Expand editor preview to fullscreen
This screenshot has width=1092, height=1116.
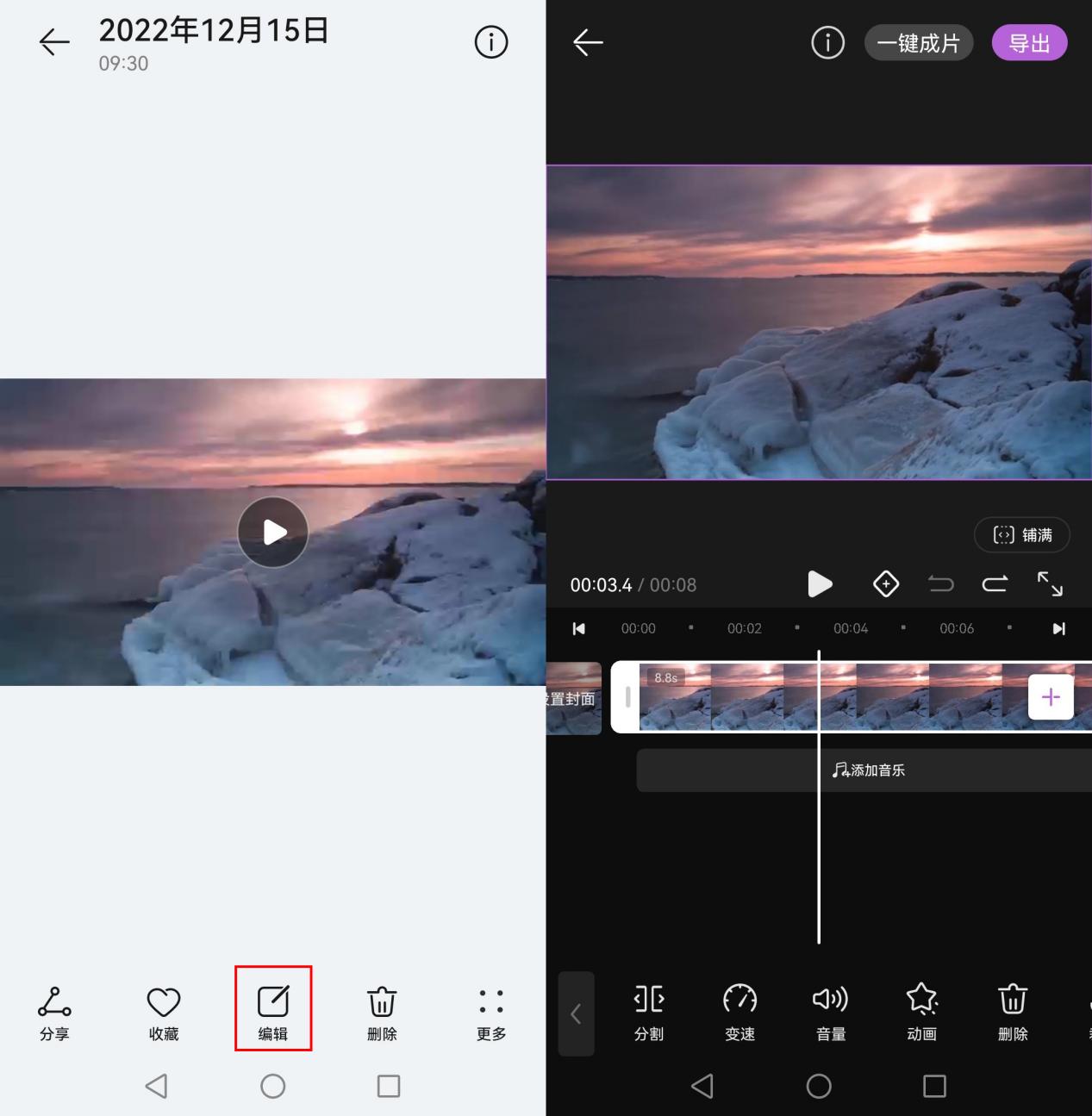click(1050, 584)
